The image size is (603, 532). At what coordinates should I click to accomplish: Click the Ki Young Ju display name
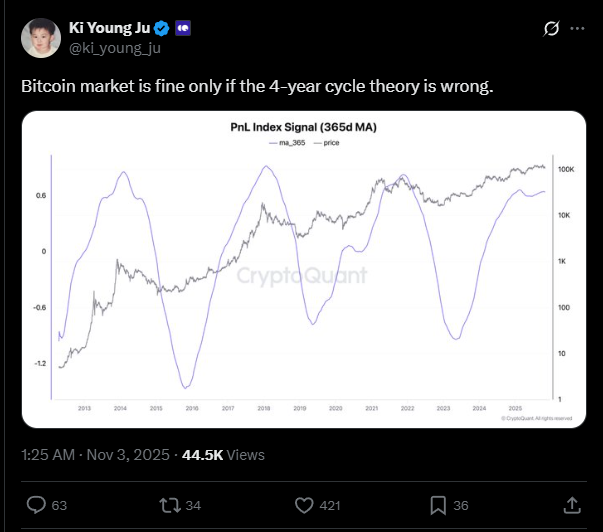pyautogui.click(x=109, y=26)
